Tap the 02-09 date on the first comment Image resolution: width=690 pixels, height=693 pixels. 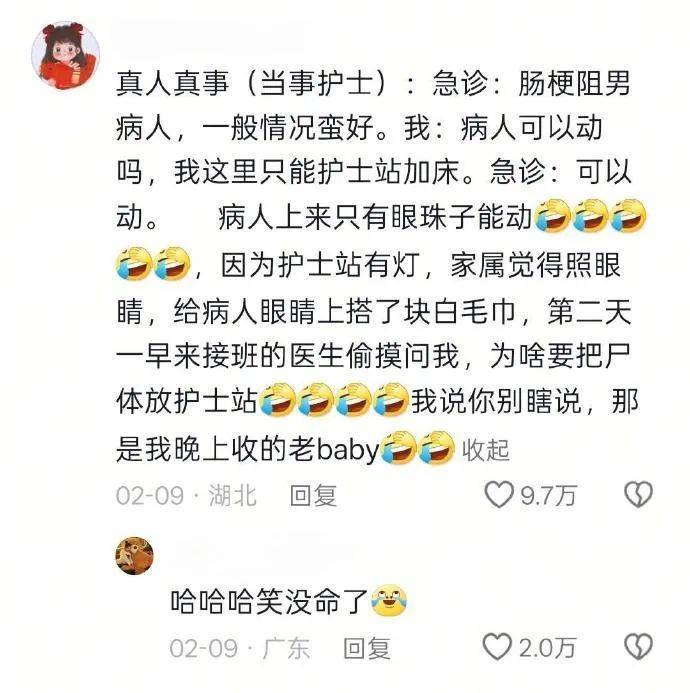(150, 495)
